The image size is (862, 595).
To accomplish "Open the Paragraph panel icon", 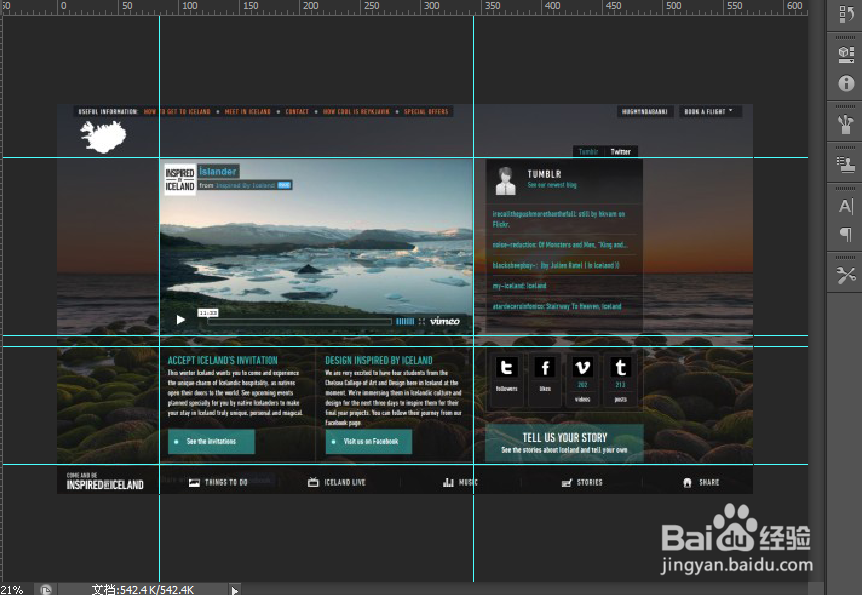I will pos(846,235).
